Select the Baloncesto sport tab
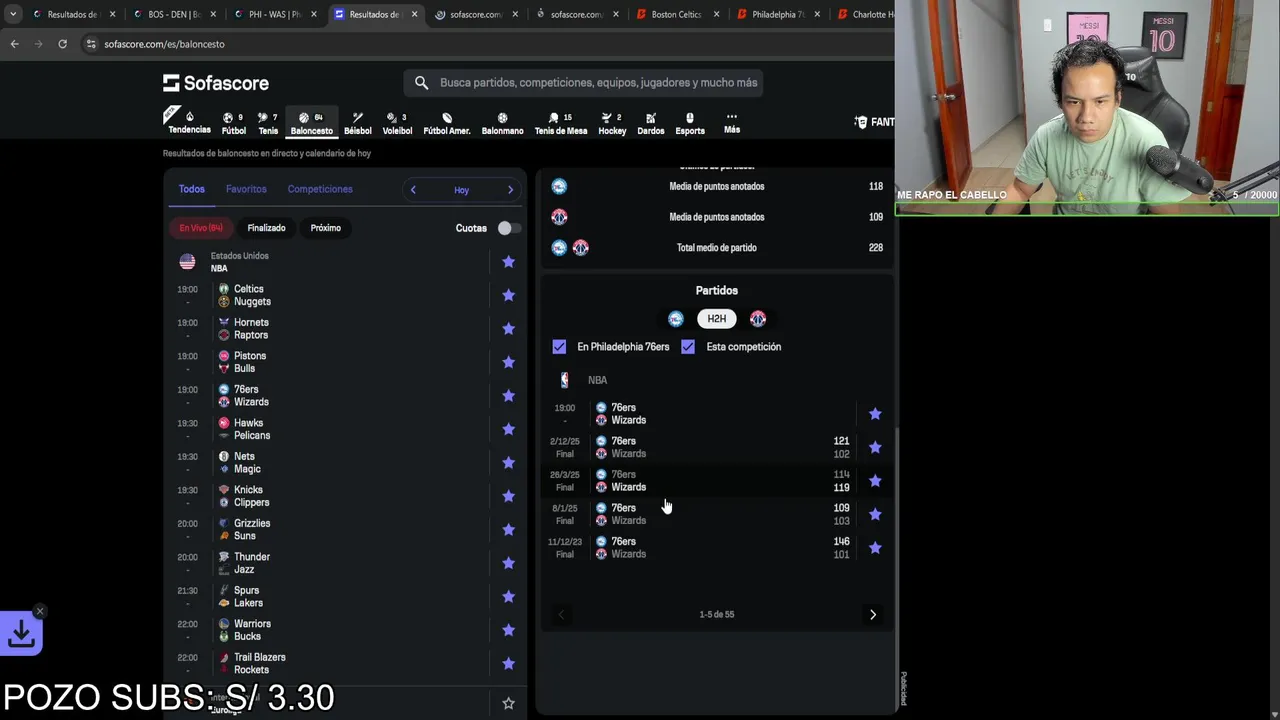 [312, 123]
